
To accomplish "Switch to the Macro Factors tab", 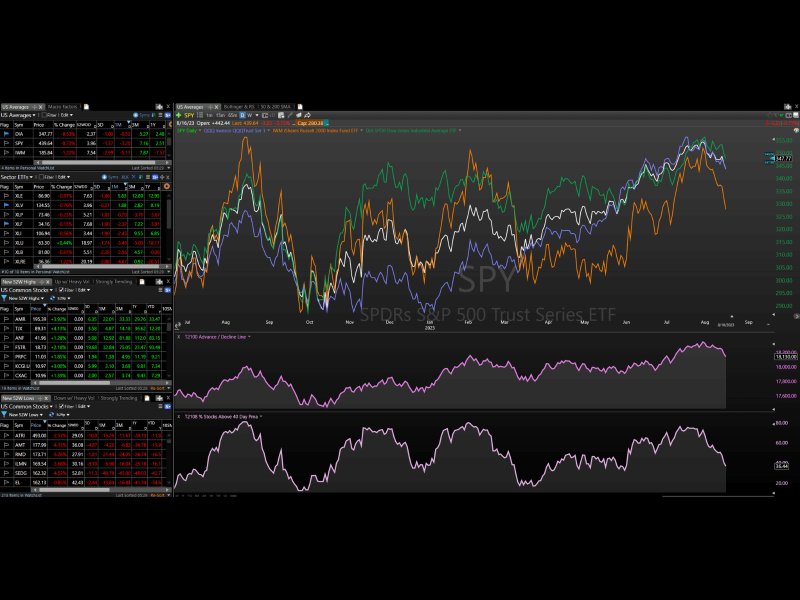I will (62, 107).
